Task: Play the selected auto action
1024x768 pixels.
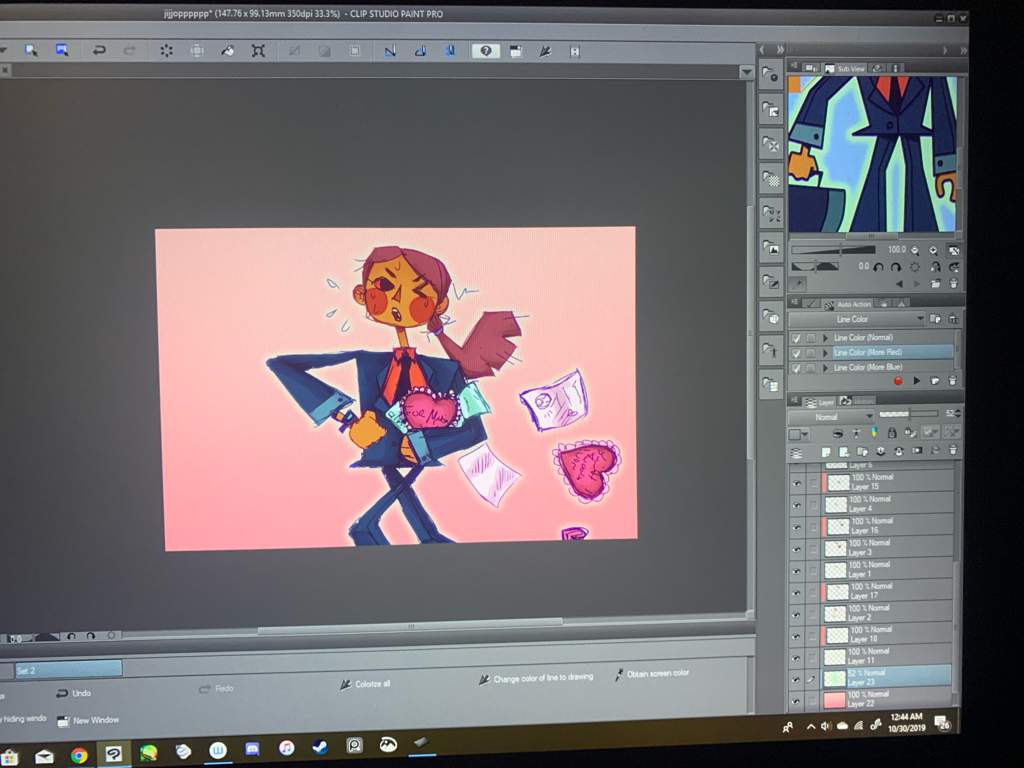Action: click(916, 381)
